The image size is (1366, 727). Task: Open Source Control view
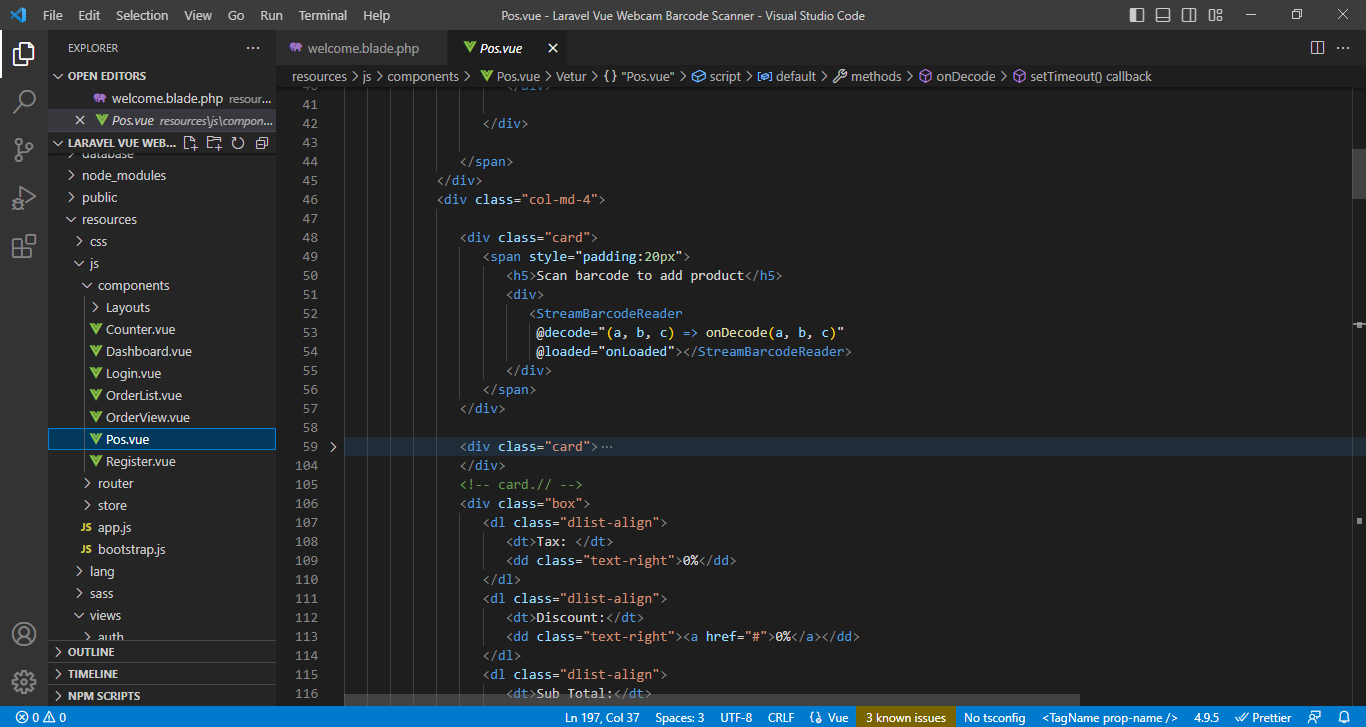click(x=24, y=150)
